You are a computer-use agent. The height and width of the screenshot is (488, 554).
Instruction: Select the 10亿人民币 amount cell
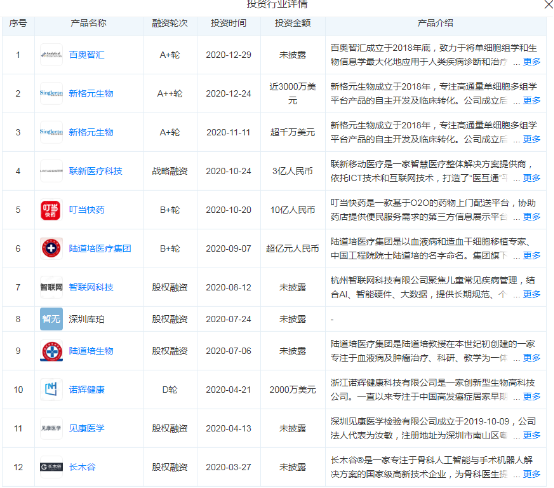(293, 210)
